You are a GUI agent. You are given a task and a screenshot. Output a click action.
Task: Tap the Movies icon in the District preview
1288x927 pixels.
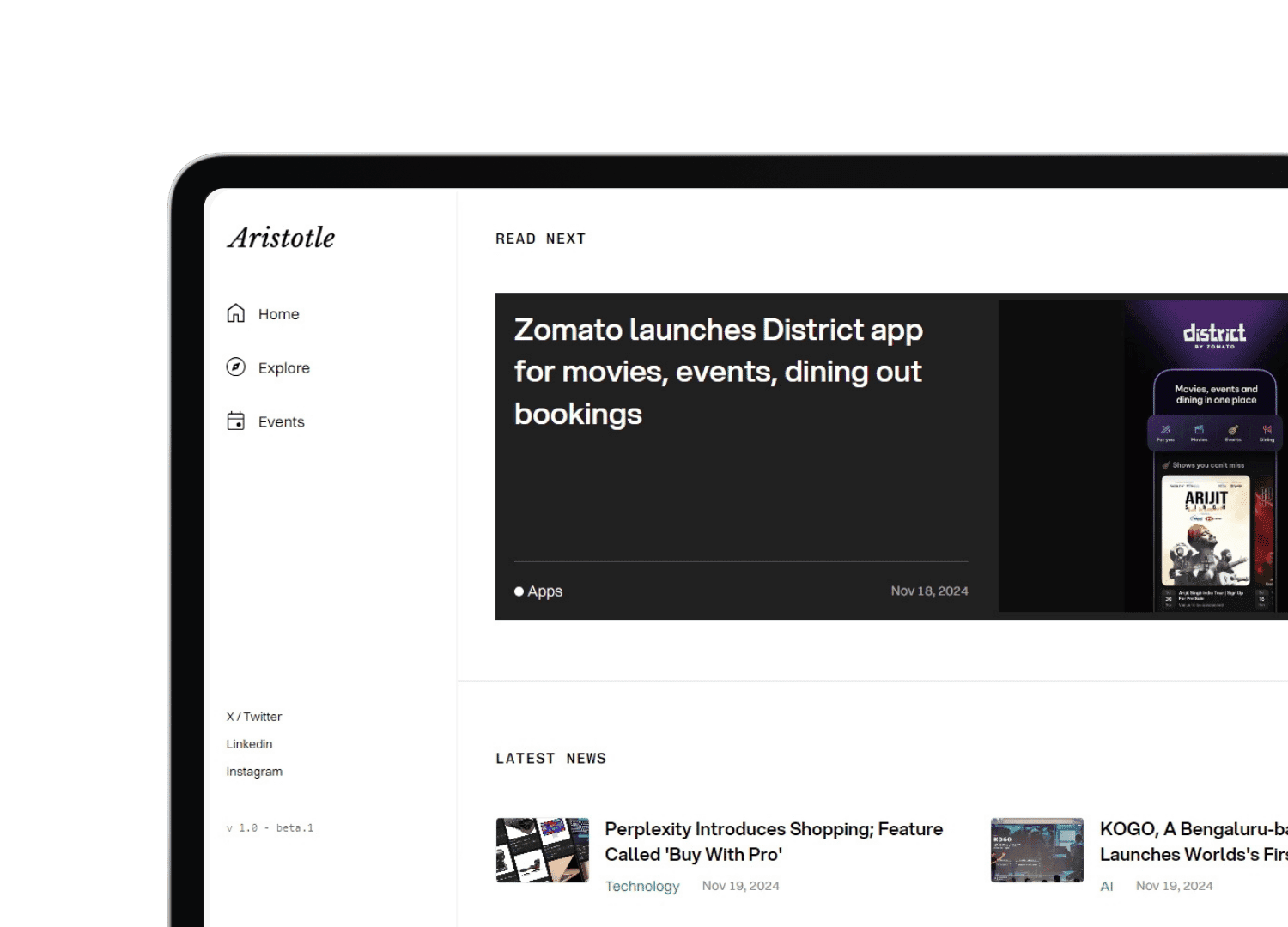click(x=1199, y=432)
